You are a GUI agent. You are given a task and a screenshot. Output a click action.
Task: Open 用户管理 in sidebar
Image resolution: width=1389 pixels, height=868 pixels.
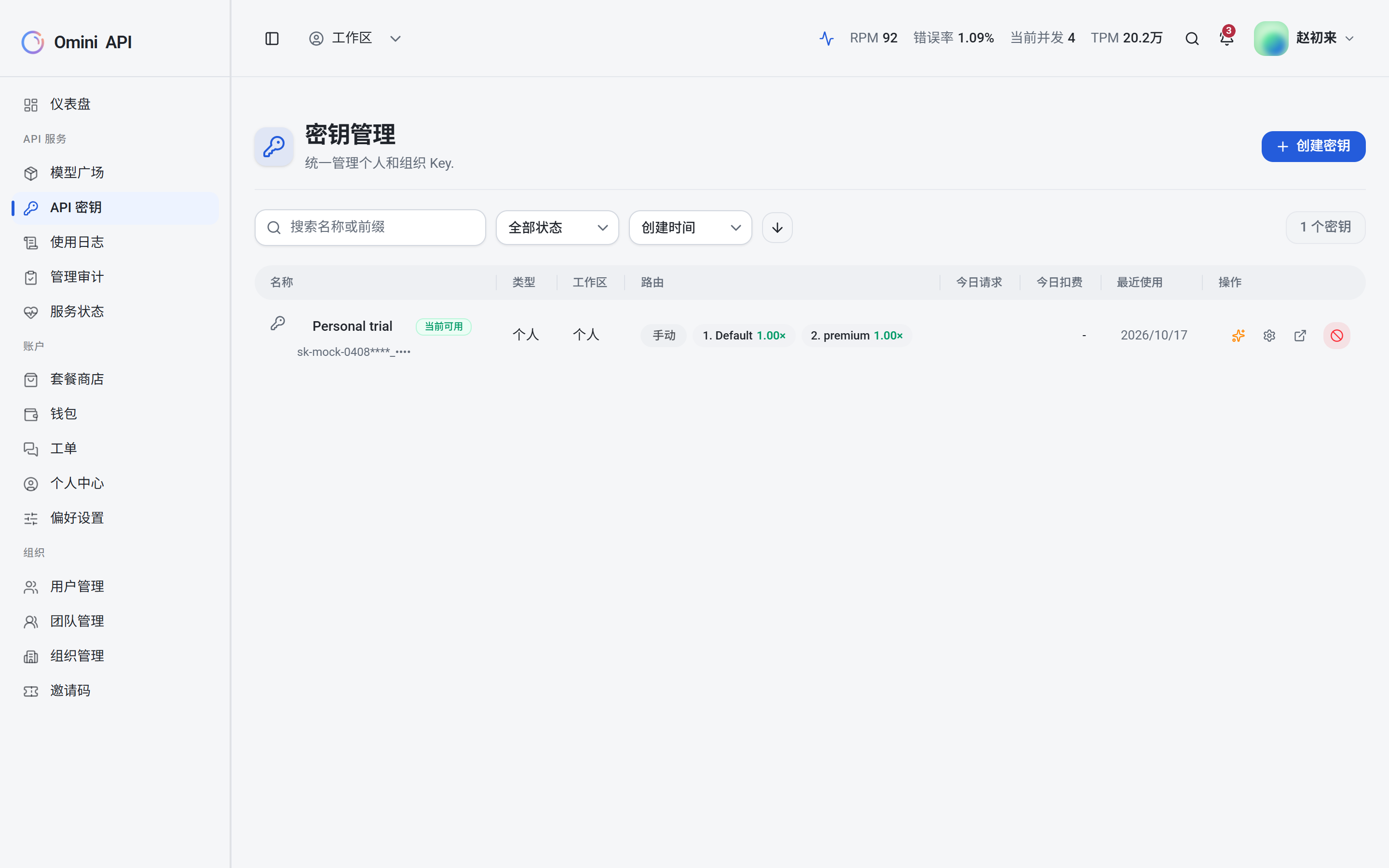coord(115,587)
